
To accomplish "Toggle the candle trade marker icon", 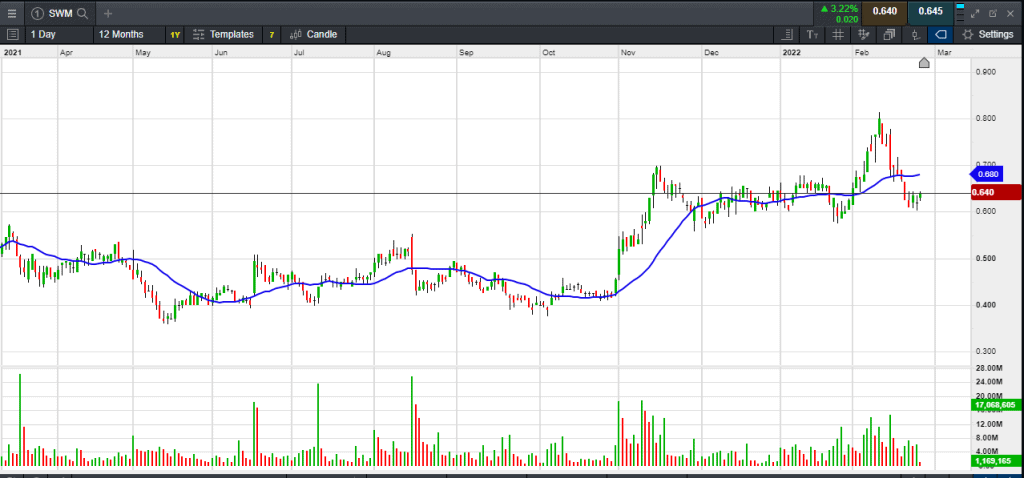I will click(x=915, y=34).
